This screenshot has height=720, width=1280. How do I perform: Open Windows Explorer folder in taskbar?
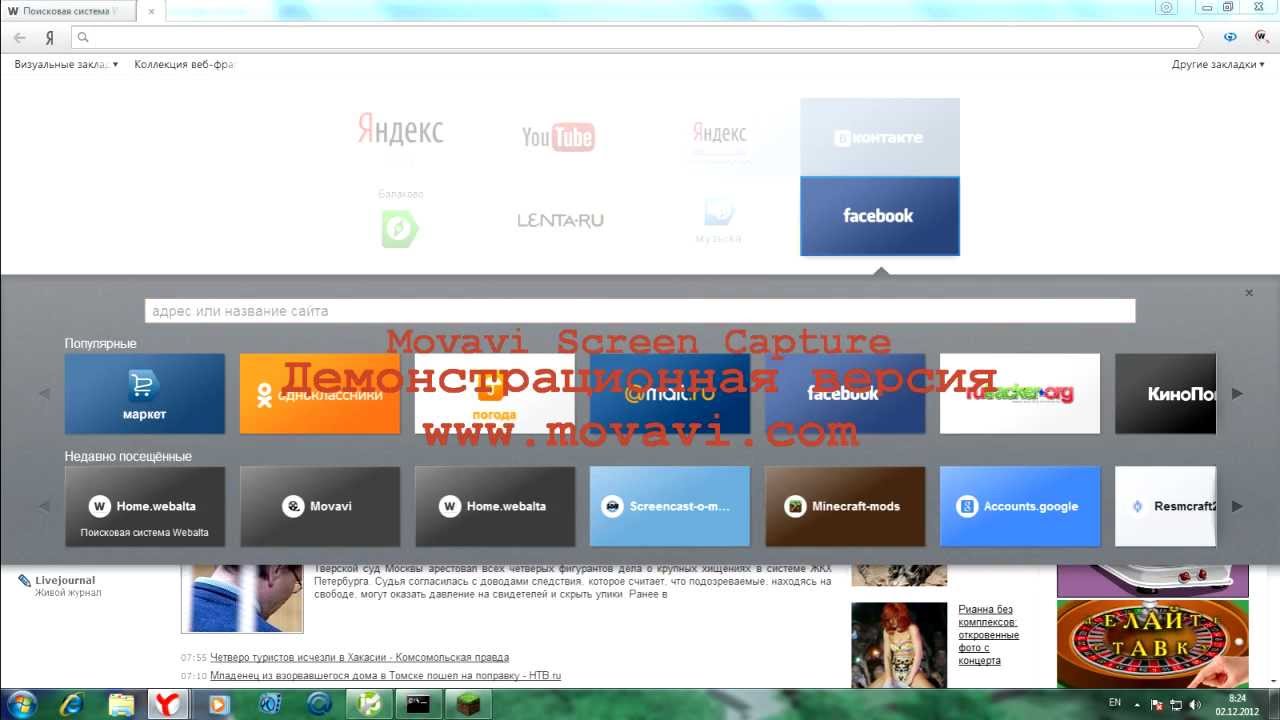coord(120,704)
